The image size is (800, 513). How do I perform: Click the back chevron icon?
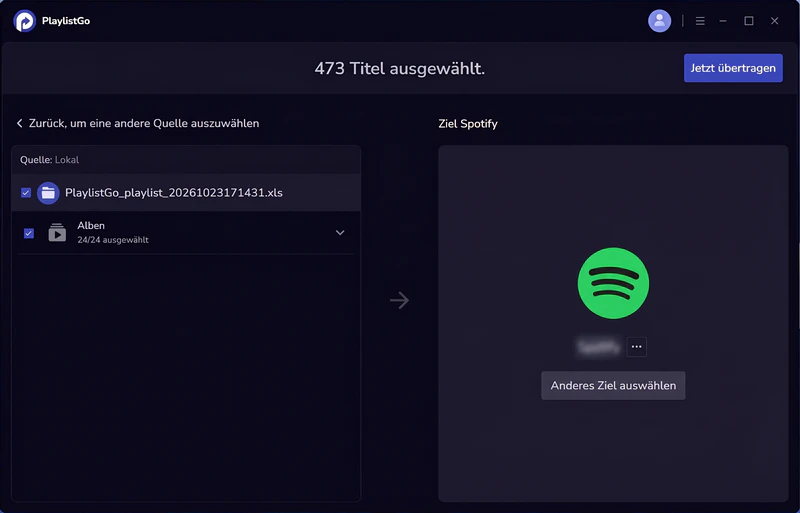pos(19,124)
